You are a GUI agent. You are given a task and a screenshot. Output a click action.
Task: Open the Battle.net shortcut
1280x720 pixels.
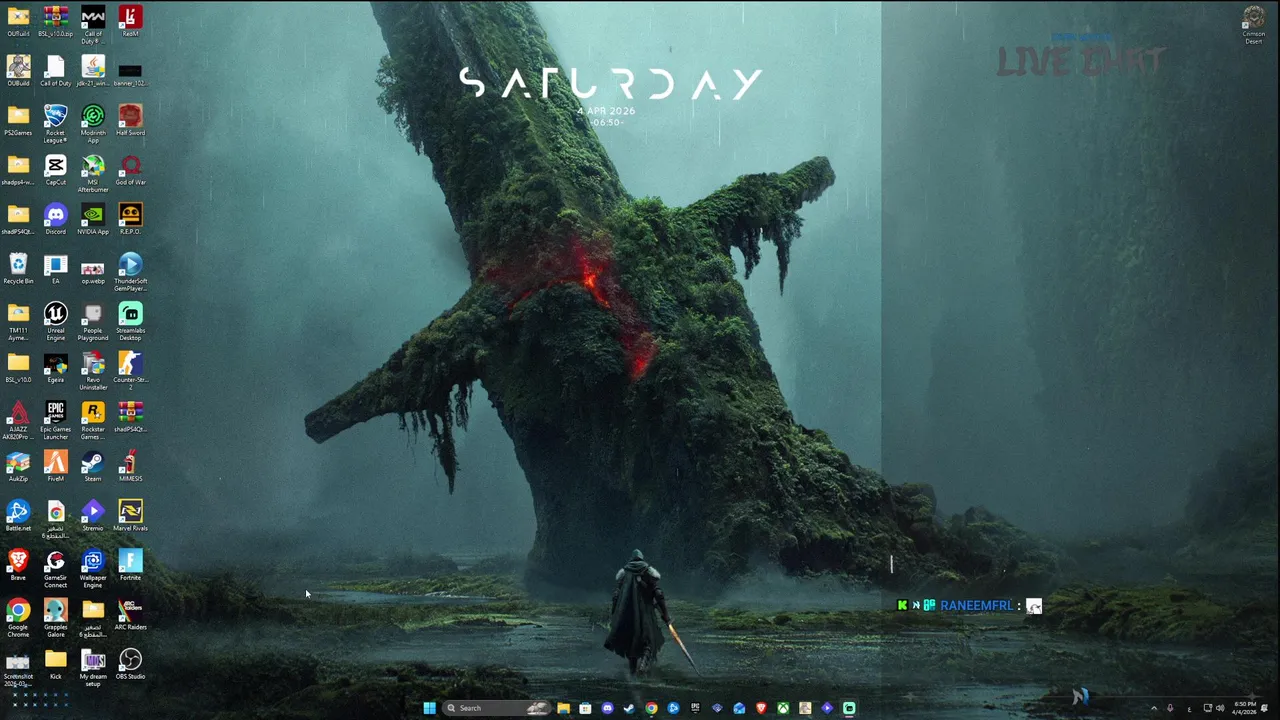(18, 517)
